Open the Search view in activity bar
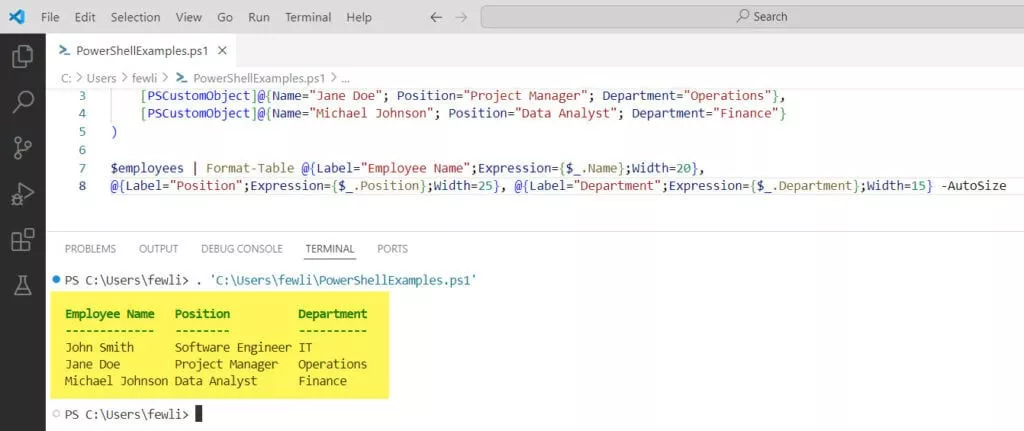Image resolution: width=1024 pixels, height=431 pixels. click(23, 102)
